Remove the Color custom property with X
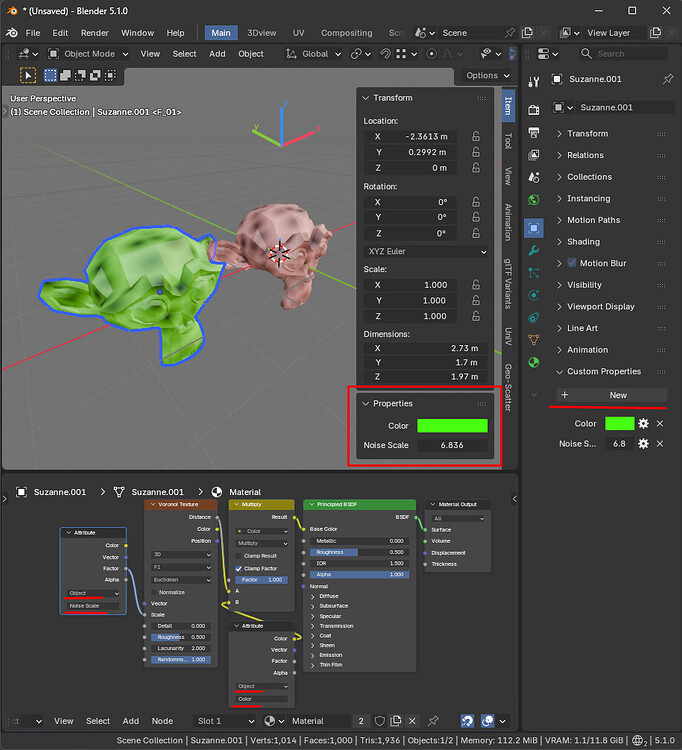The image size is (682, 750). point(660,424)
